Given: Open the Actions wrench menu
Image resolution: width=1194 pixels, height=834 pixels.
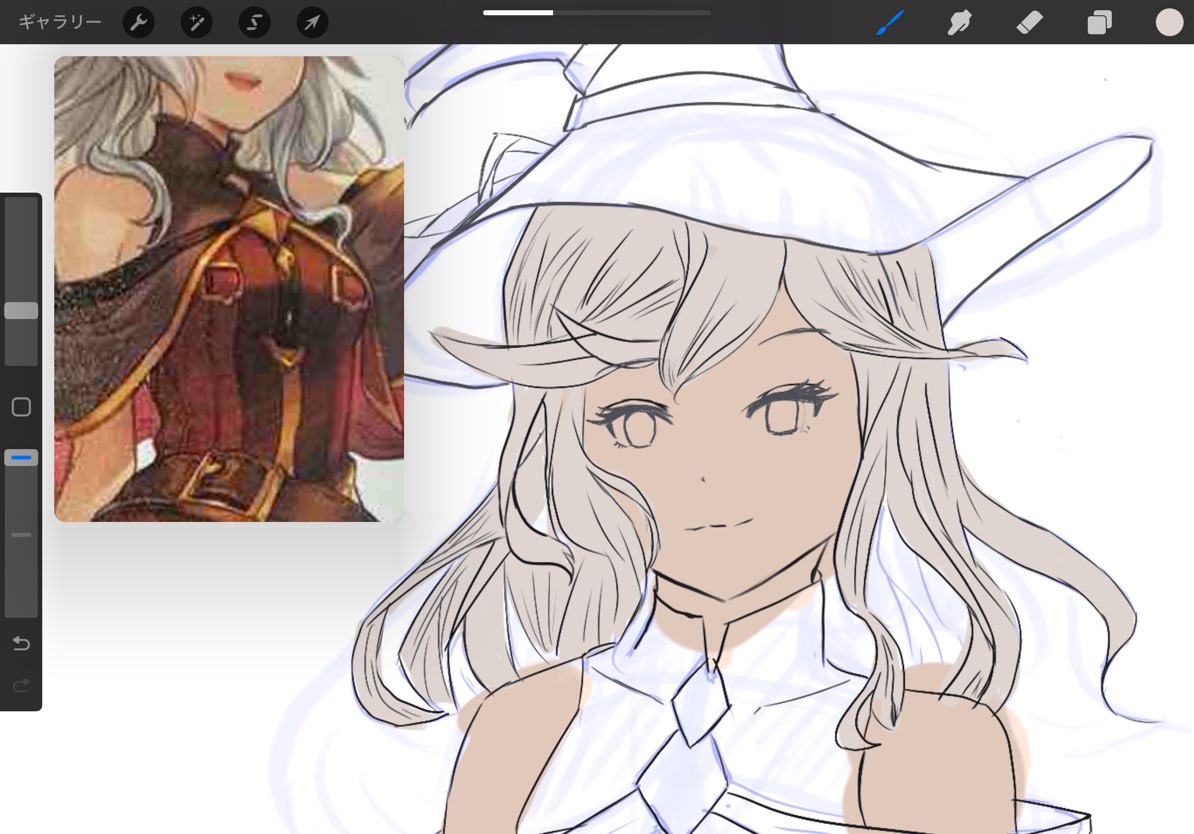Looking at the screenshot, I should click(138, 22).
